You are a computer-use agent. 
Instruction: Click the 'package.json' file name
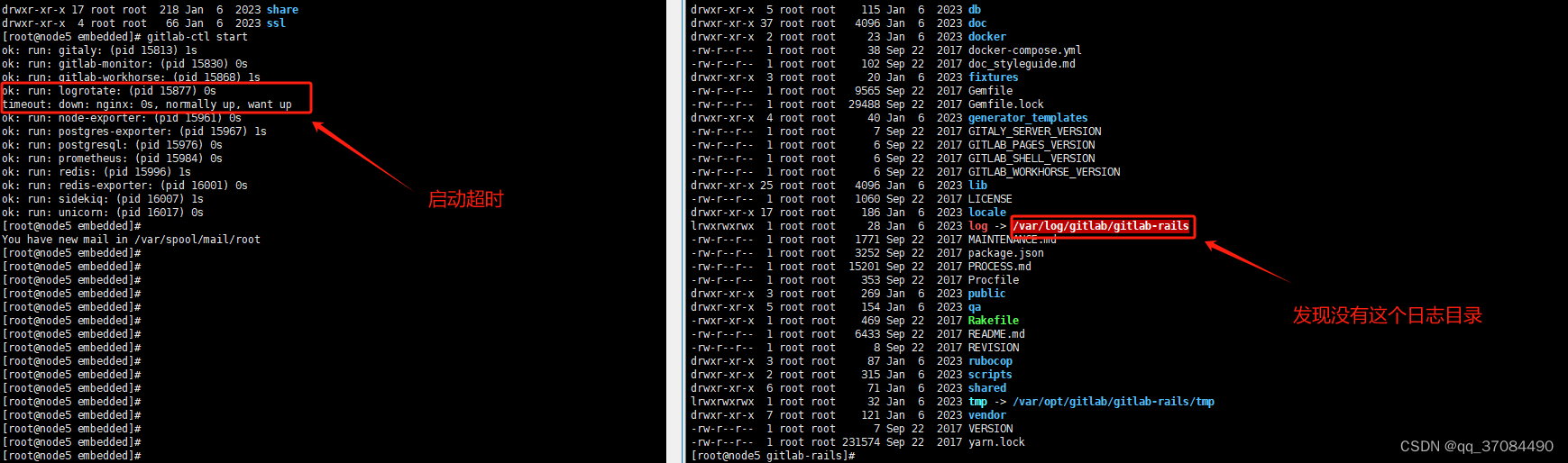(1006, 253)
